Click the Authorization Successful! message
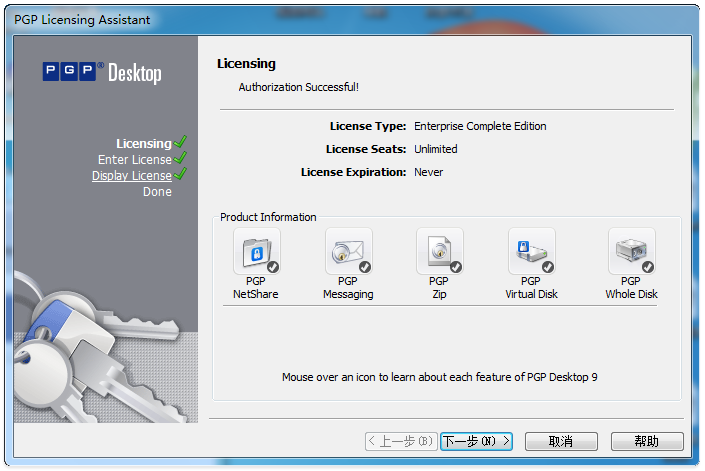Viewport: 705px width, 471px height. tap(299, 87)
